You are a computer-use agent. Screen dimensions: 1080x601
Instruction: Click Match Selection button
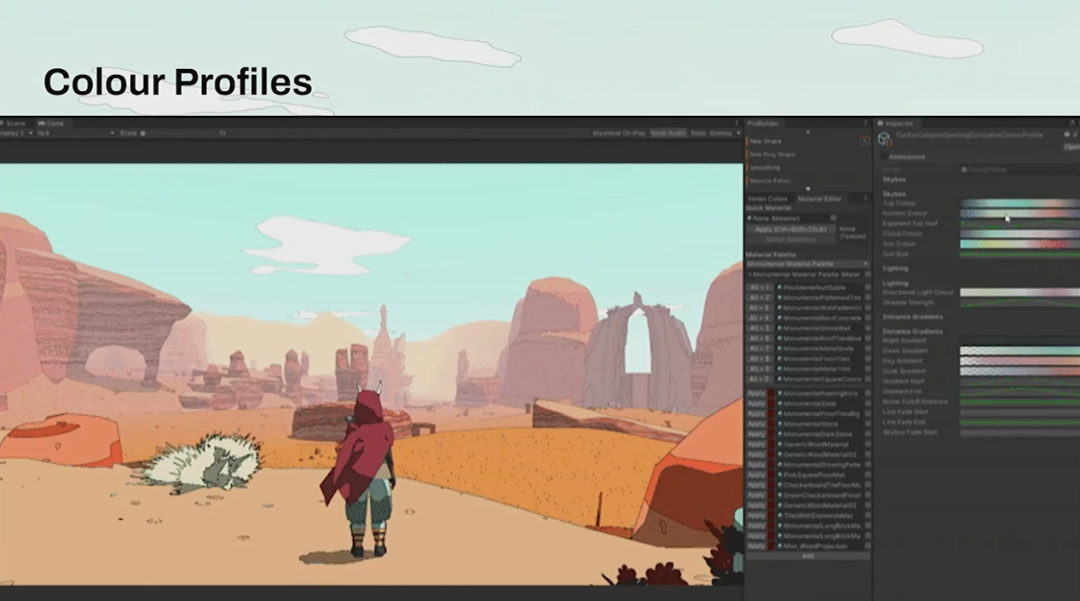coord(791,240)
